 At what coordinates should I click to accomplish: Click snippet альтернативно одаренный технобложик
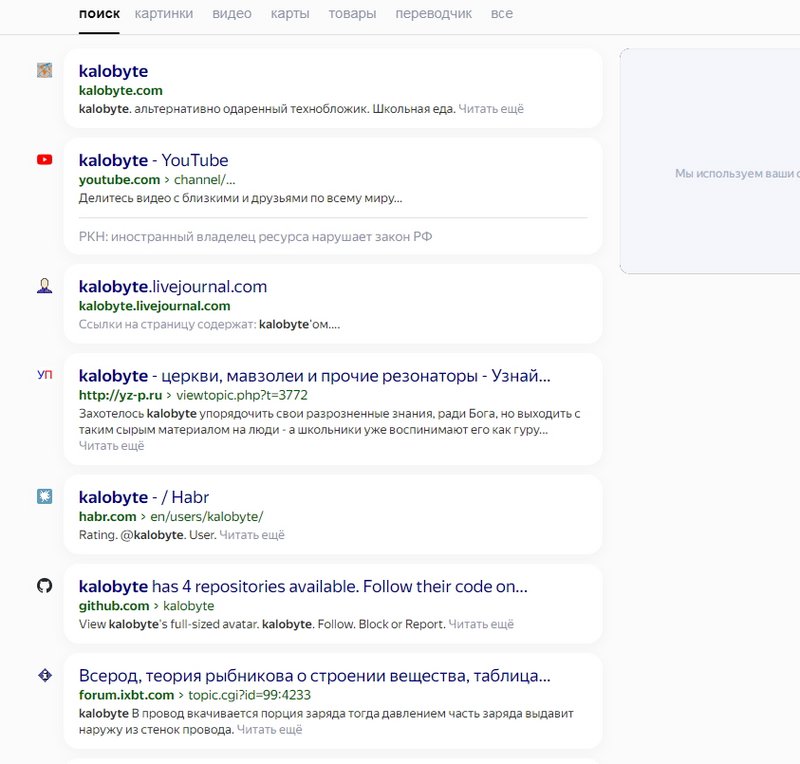tap(267, 109)
